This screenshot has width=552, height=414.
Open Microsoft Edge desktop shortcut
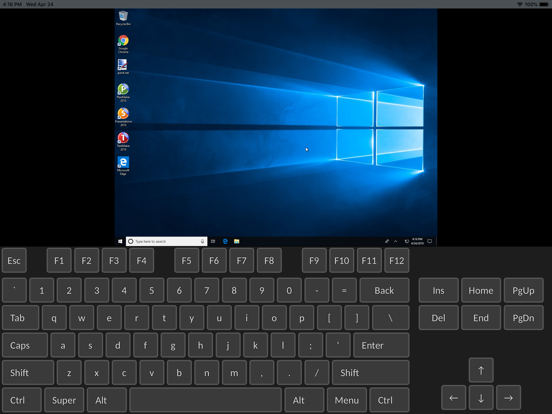tap(123, 165)
